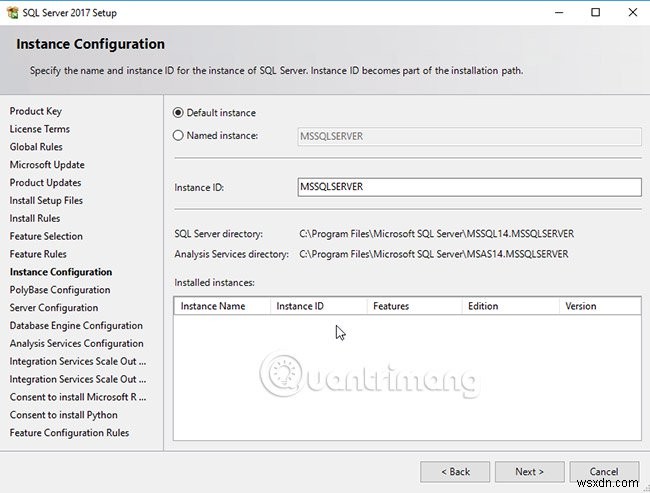Click the Server Configuration step
This screenshot has height=493, width=650.
point(54,308)
